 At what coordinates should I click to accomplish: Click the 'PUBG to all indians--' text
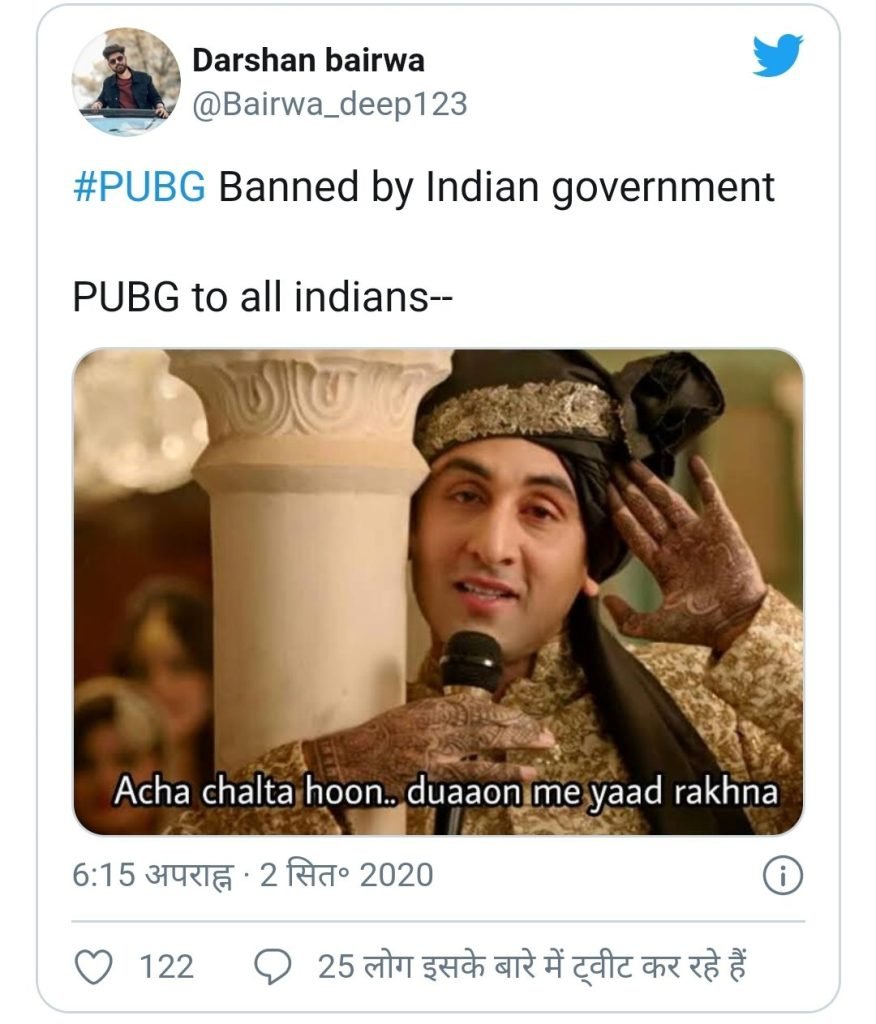(262, 297)
